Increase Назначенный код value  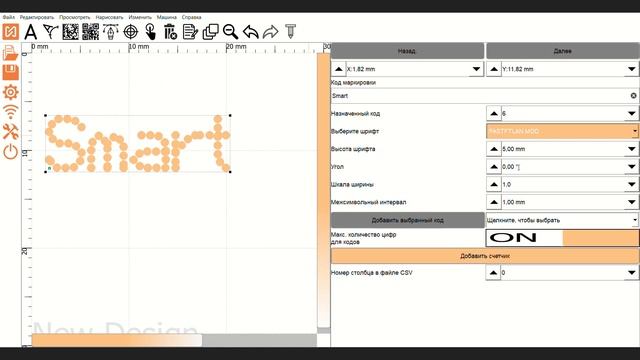coord(494,113)
